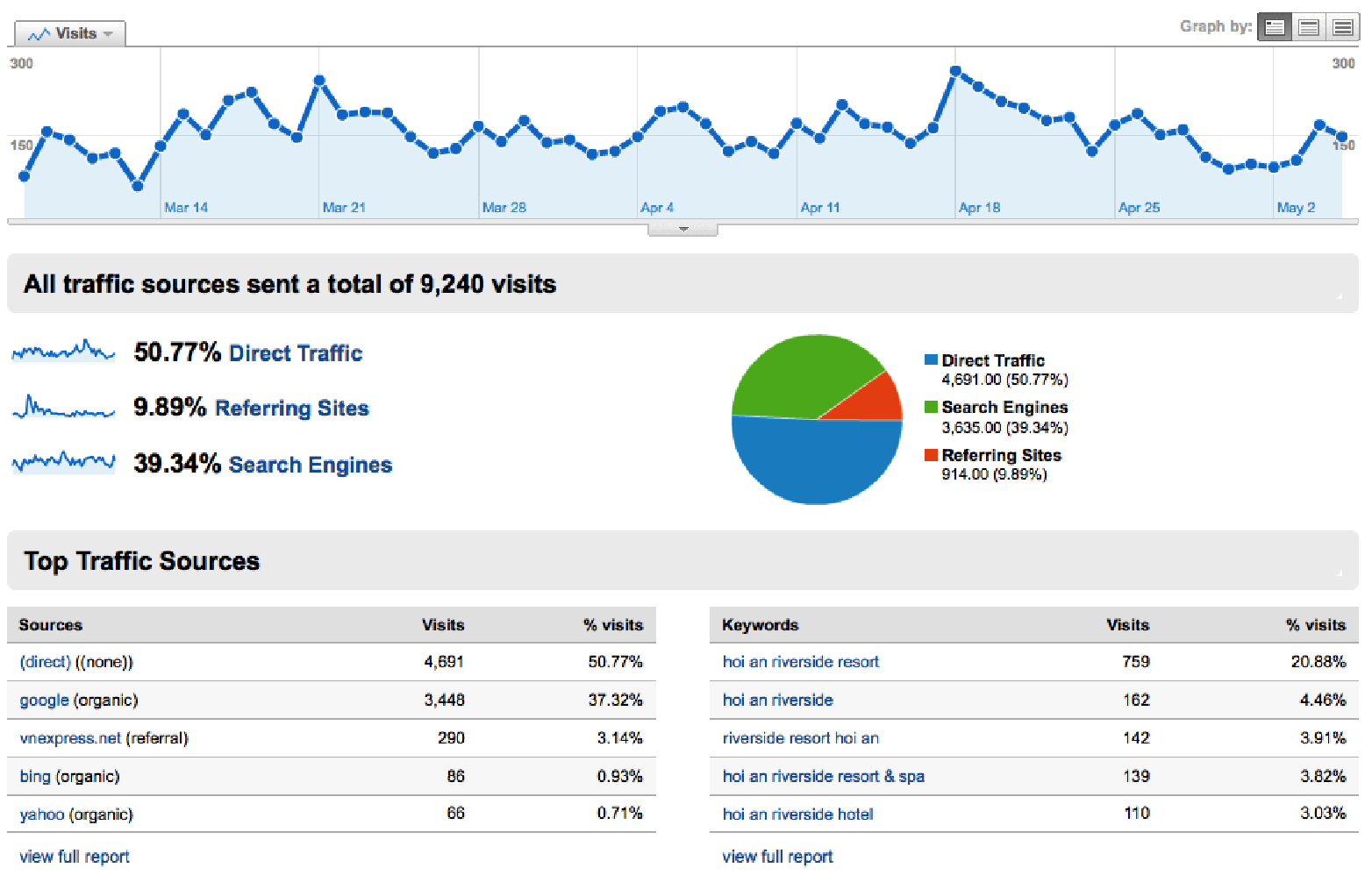Open keyword 'hoi an riverside resort'
Image resolution: width=1372 pixels, height=875 pixels.
coord(800,662)
